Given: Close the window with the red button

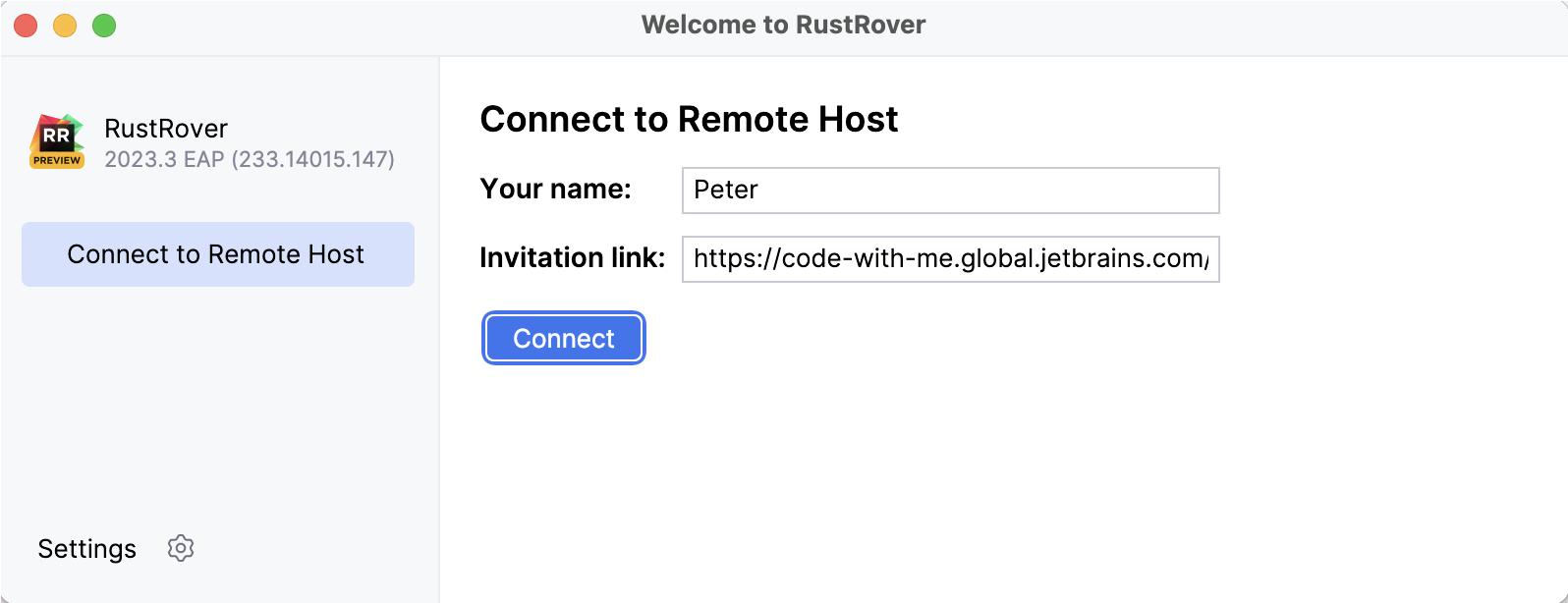Looking at the screenshot, I should coord(27,26).
